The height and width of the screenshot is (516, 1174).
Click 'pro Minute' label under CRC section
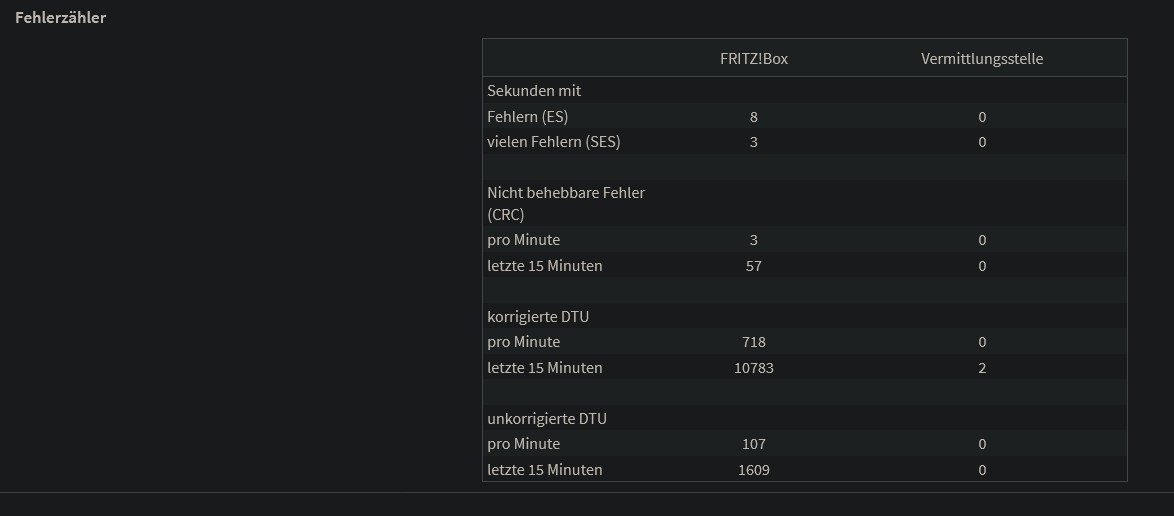(524, 240)
